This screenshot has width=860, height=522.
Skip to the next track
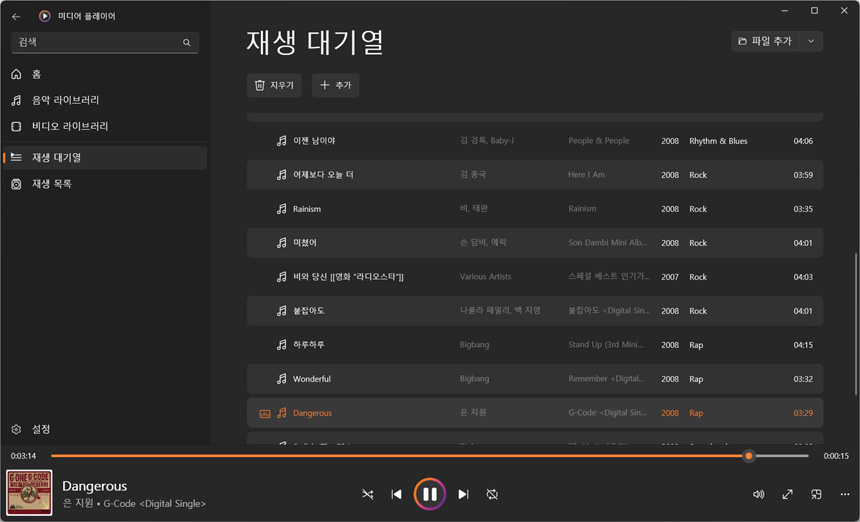point(463,494)
